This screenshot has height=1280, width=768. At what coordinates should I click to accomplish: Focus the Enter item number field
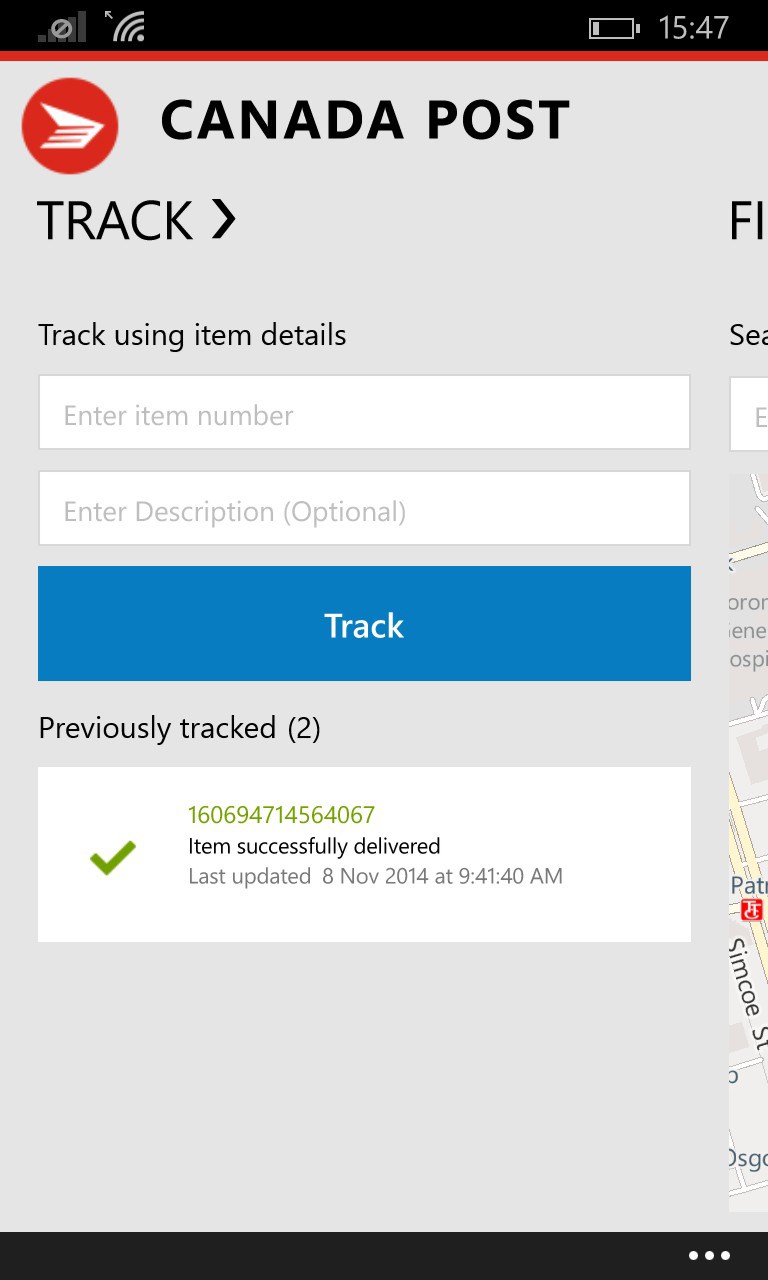click(364, 413)
